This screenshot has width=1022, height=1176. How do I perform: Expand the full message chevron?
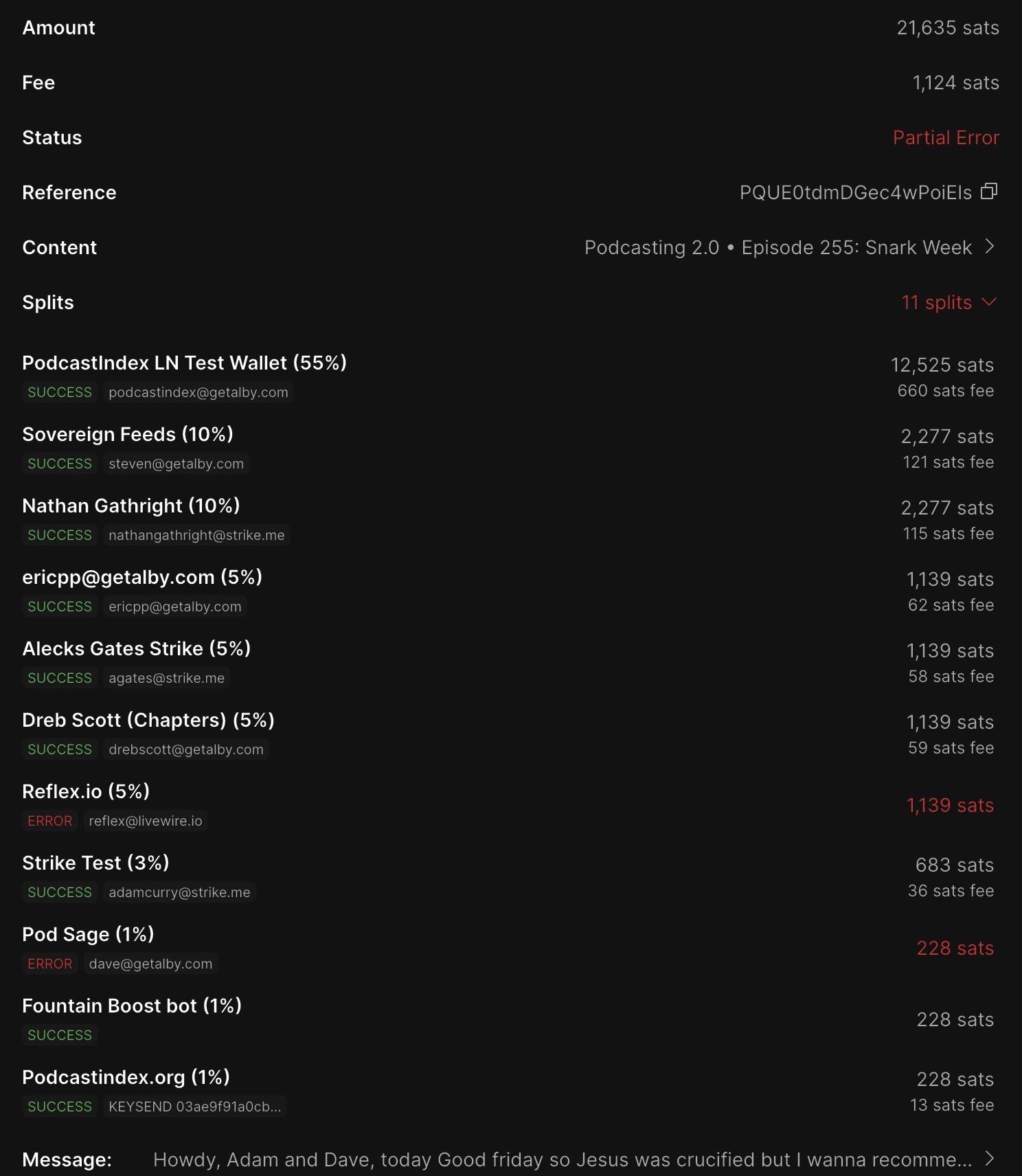990,1159
